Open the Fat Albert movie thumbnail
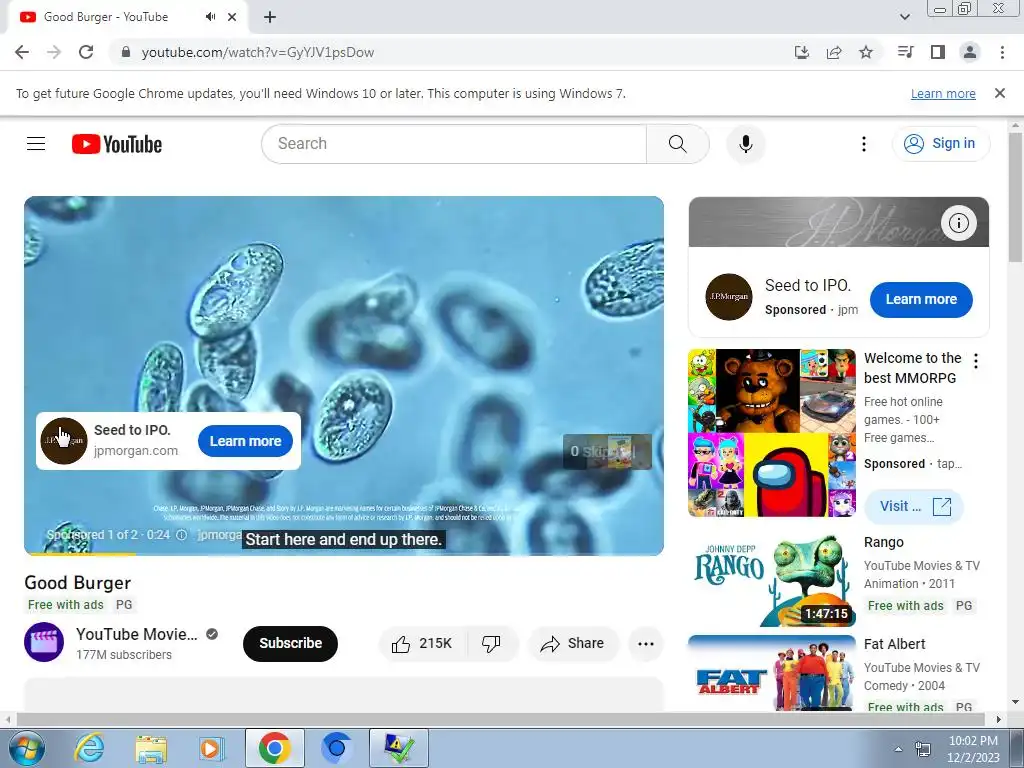1024x768 pixels. click(772, 673)
